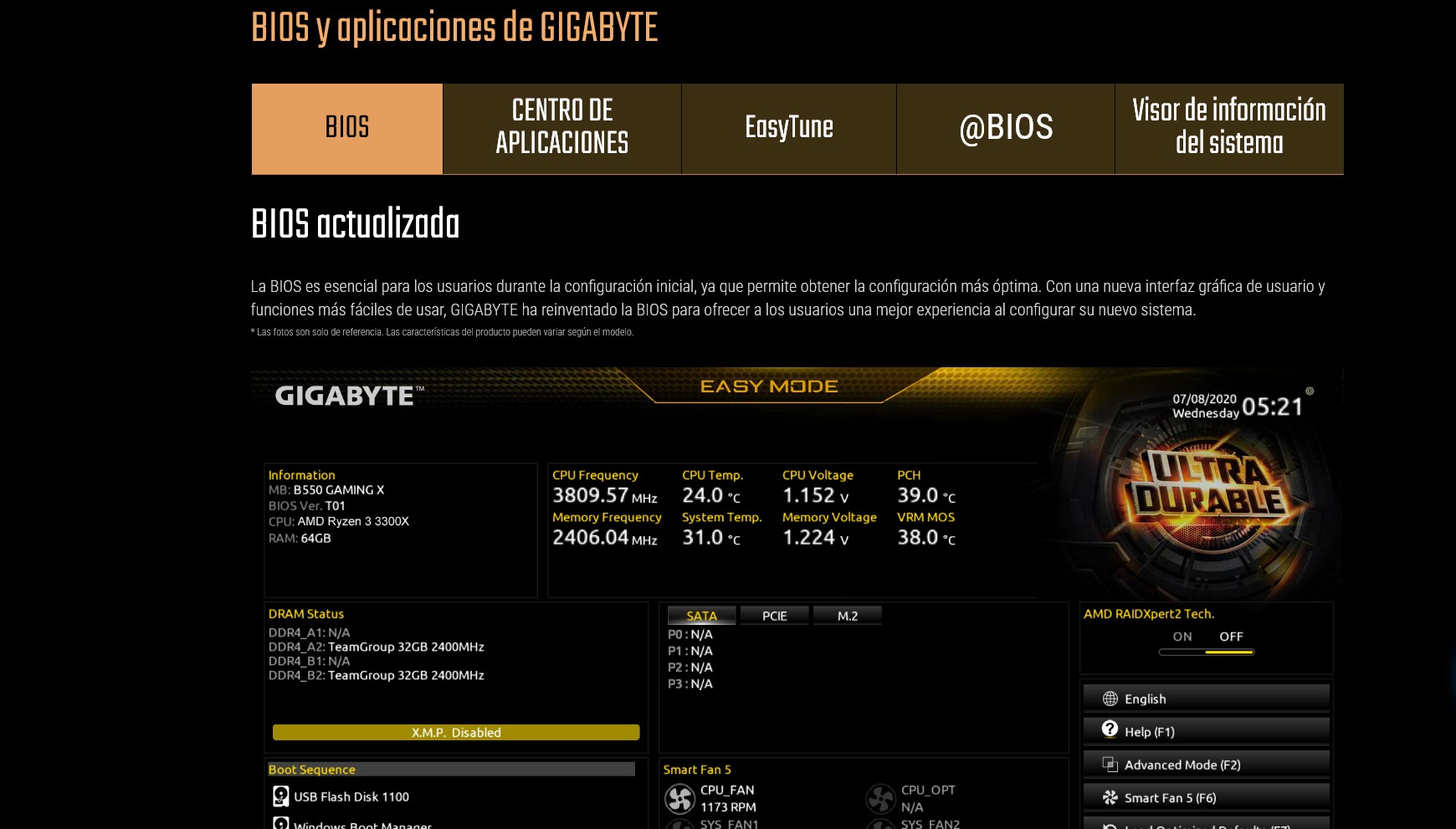Click Memory Voltage value 1.224
Image resolution: width=1456 pixels, height=829 pixels.
(x=808, y=537)
